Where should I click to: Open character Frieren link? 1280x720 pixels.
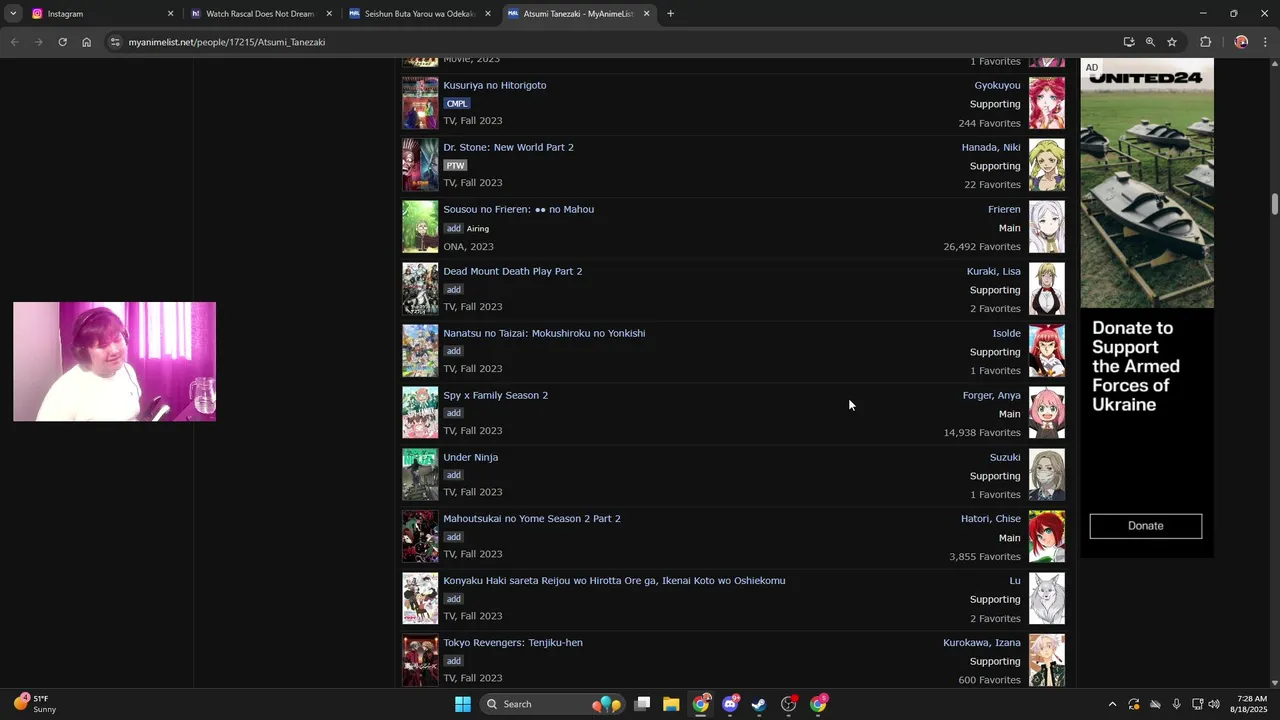(x=1004, y=209)
